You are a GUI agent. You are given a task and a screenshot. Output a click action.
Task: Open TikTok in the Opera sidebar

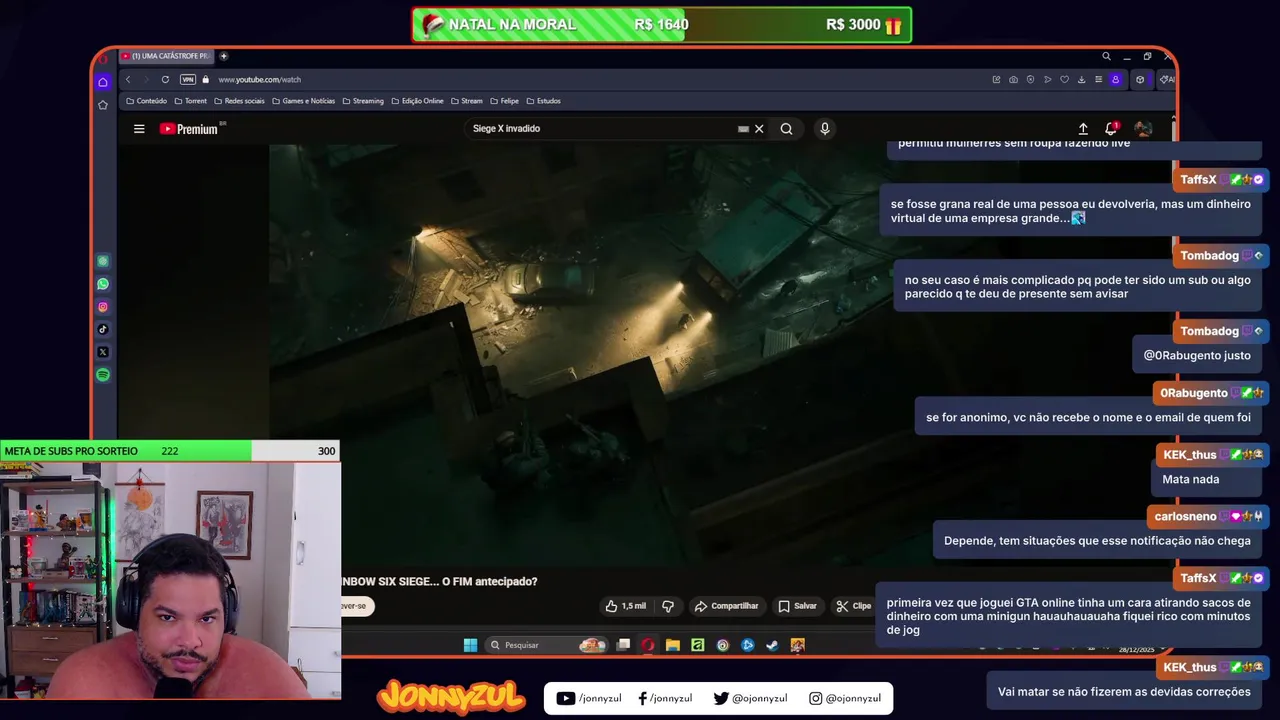pos(103,329)
